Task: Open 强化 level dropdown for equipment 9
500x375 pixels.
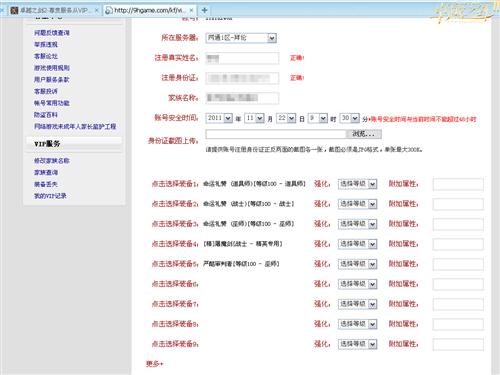Action: [x=357, y=344]
